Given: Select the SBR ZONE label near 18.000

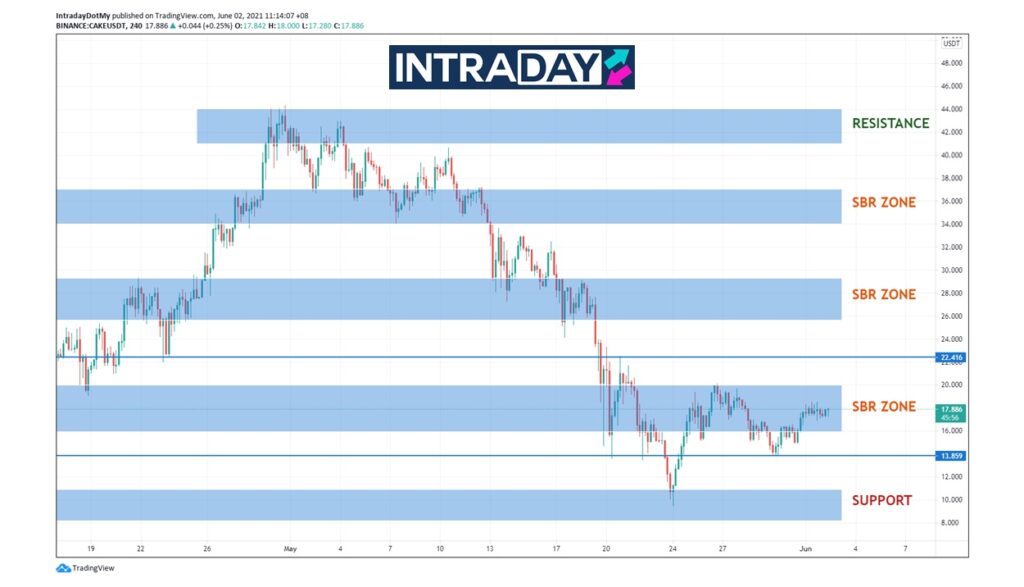Looking at the screenshot, I should tap(883, 406).
